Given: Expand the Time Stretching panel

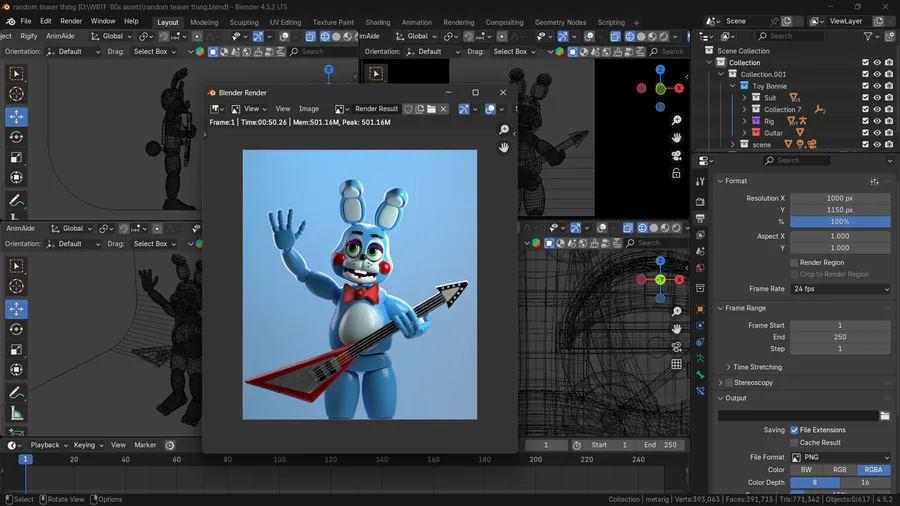Looking at the screenshot, I should pyautogui.click(x=757, y=367).
